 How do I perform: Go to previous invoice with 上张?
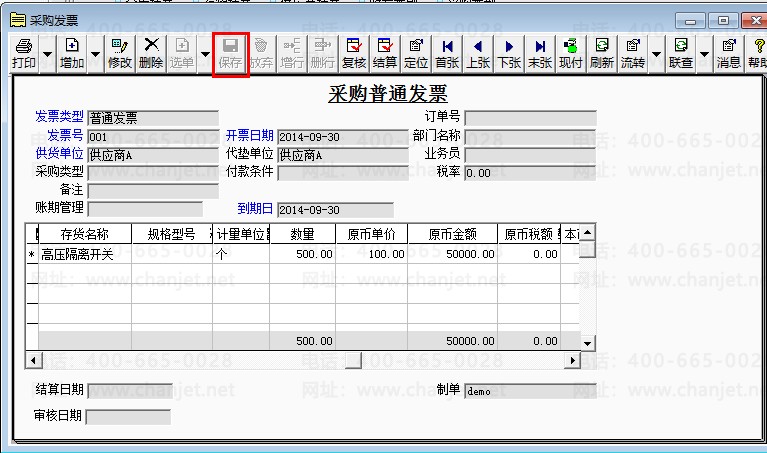click(478, 53)
